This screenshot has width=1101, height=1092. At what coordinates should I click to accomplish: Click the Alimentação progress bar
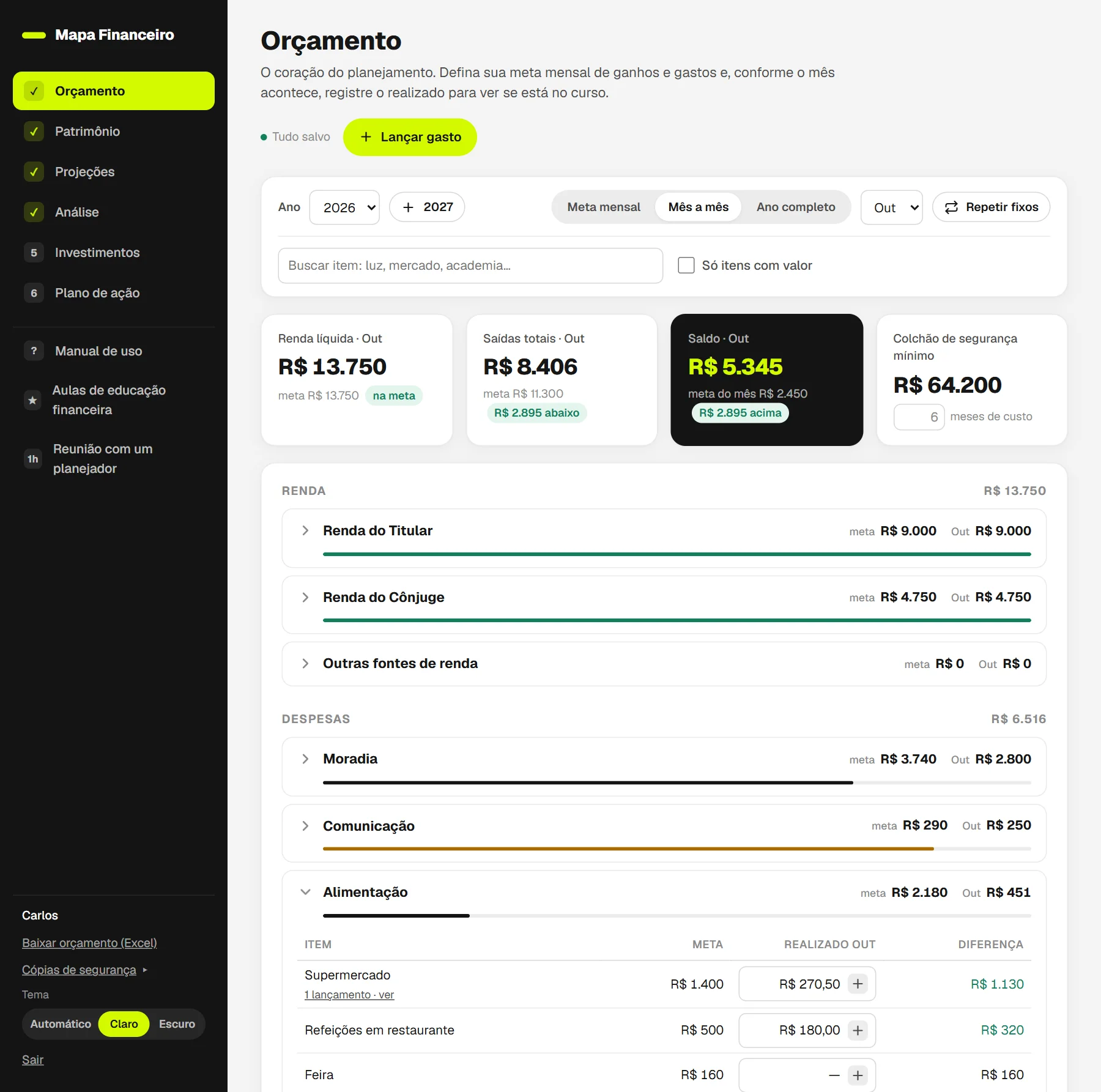tap(677, 916)
